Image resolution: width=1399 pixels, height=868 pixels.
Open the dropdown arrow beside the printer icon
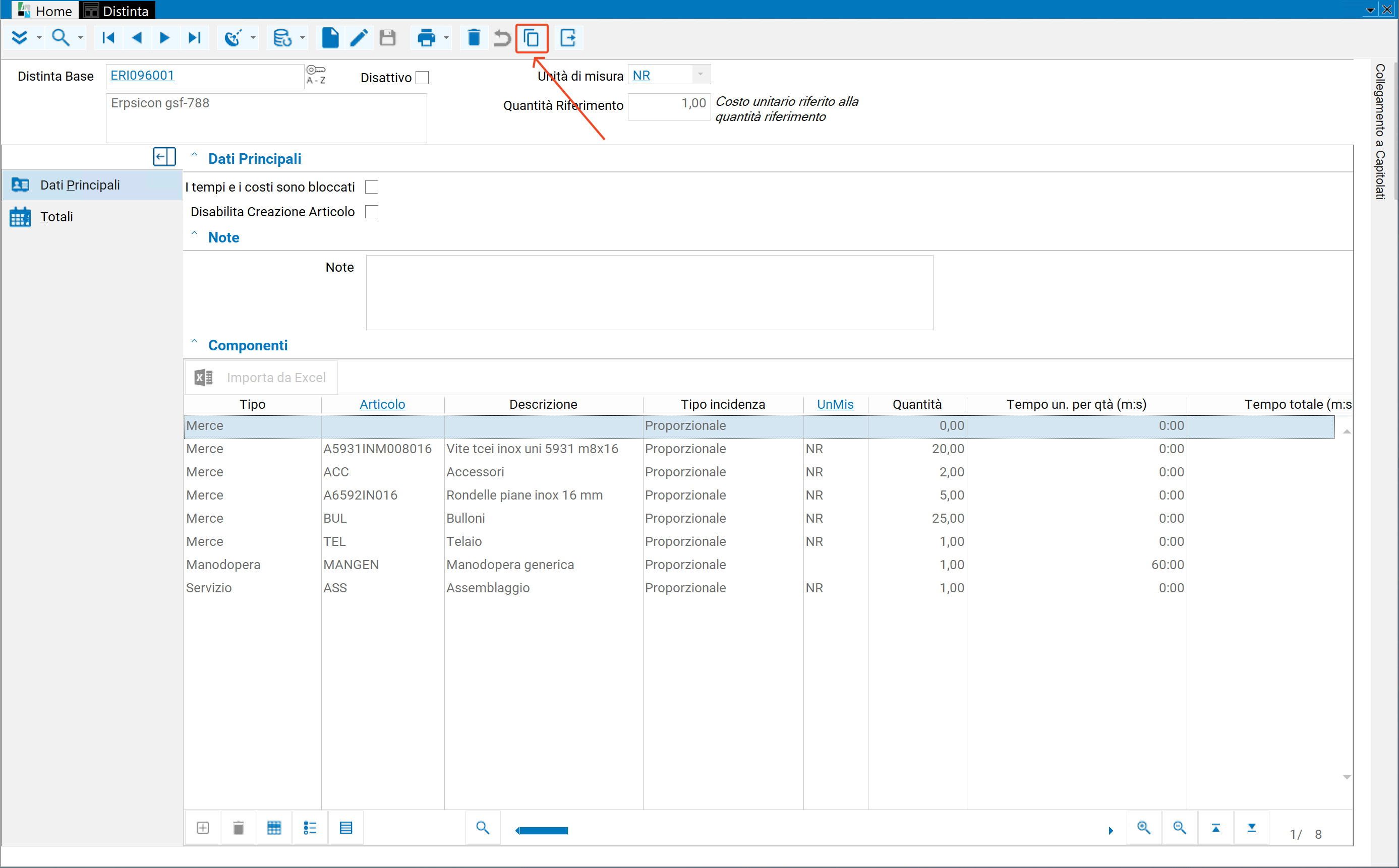click(446, 38)
